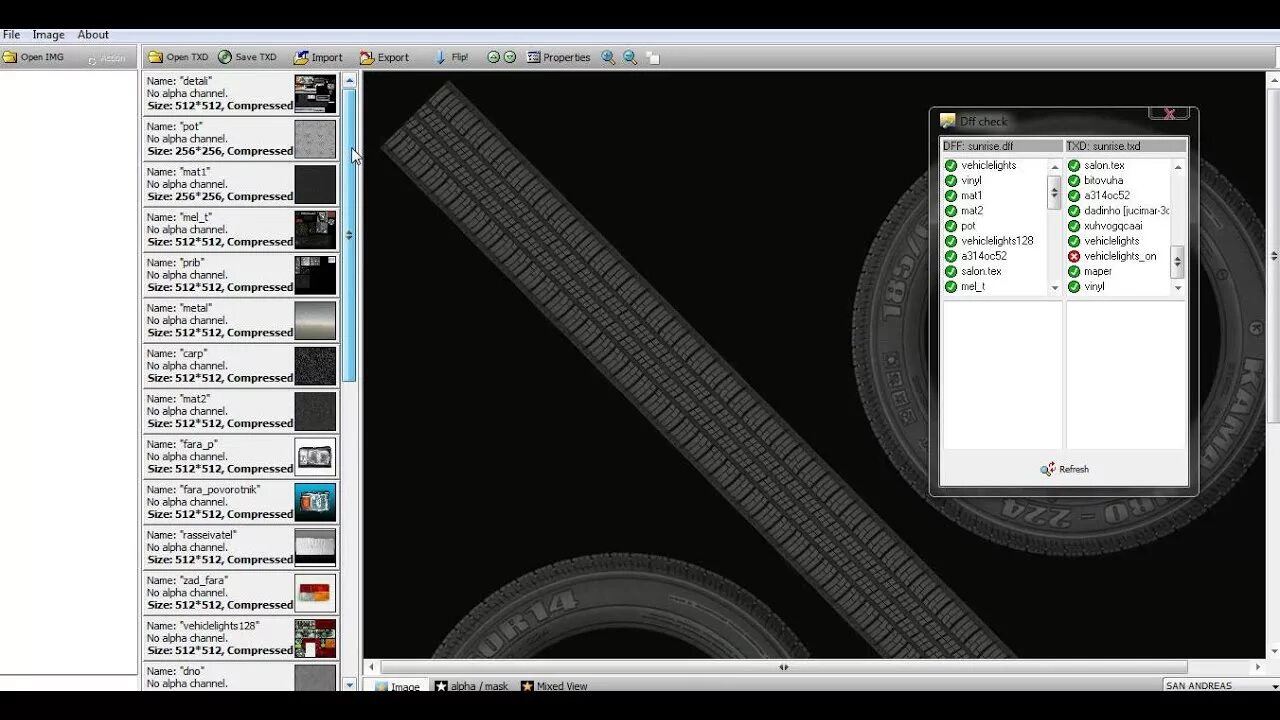Screen dimensions: 1280x720
Task: Click the TXD: sunrise.txd column header
Action: pos(1126,146)
